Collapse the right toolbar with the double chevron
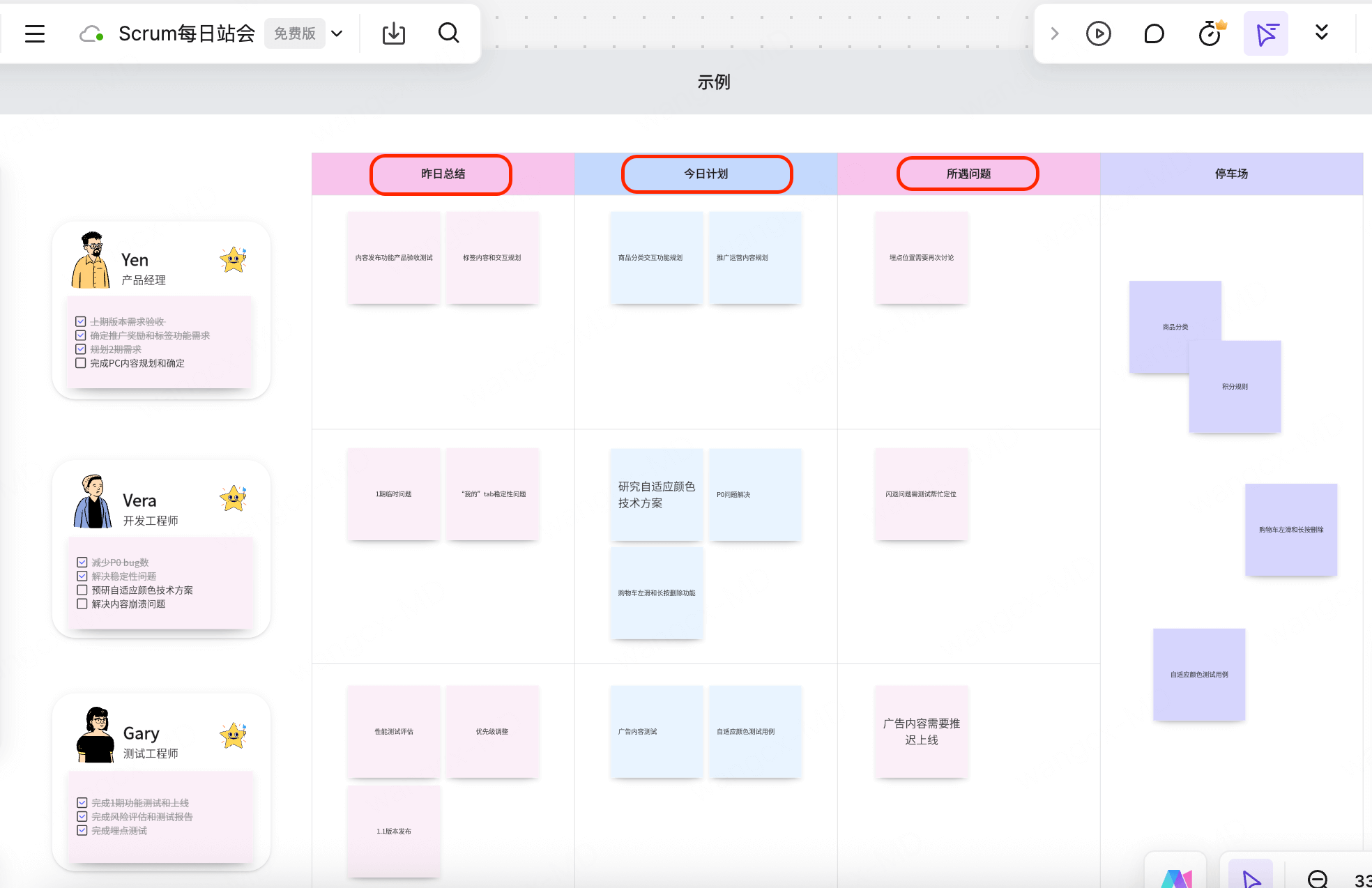 1320,33
